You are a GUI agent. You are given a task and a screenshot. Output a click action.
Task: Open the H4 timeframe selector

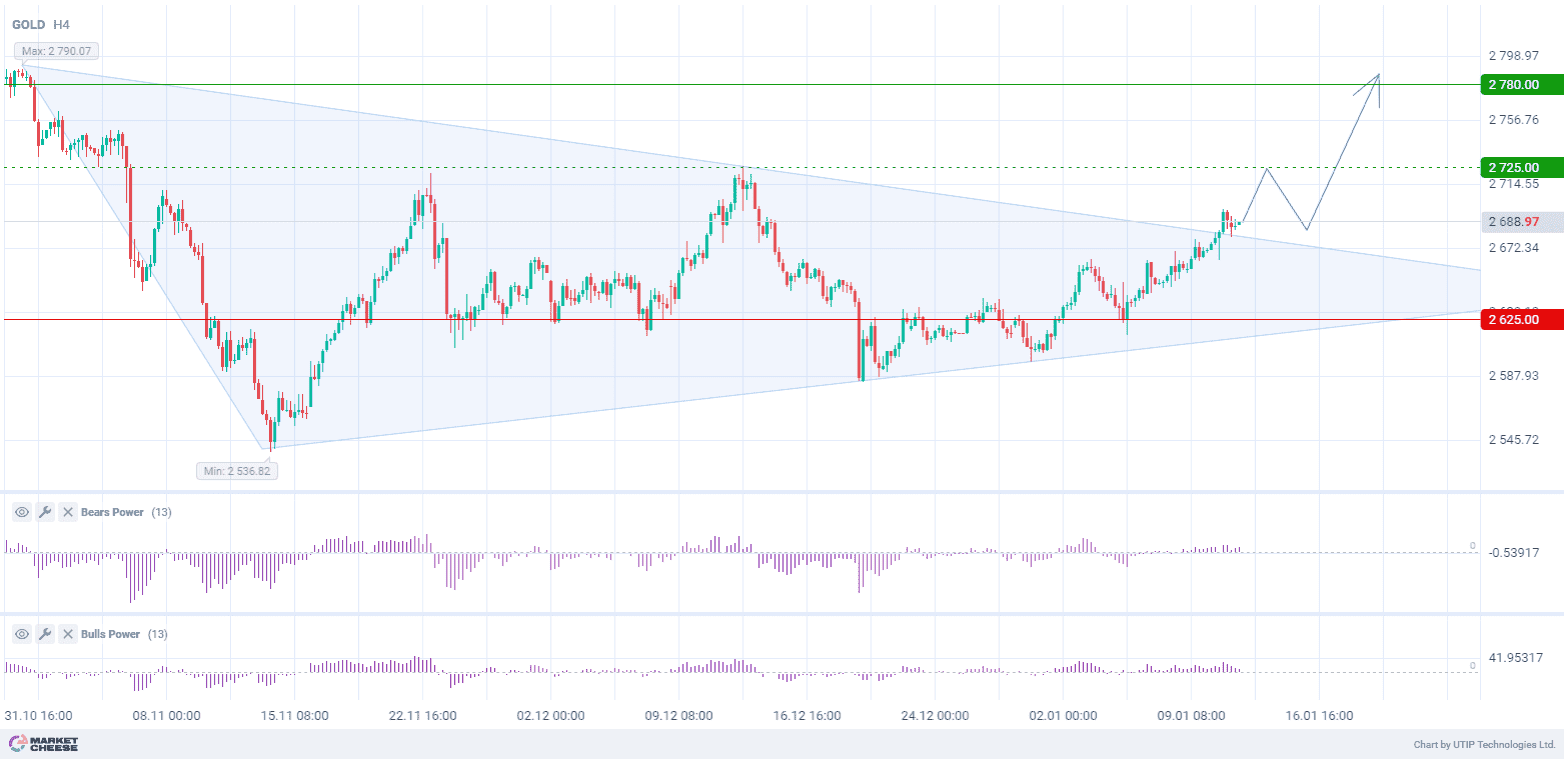(62, 24)
